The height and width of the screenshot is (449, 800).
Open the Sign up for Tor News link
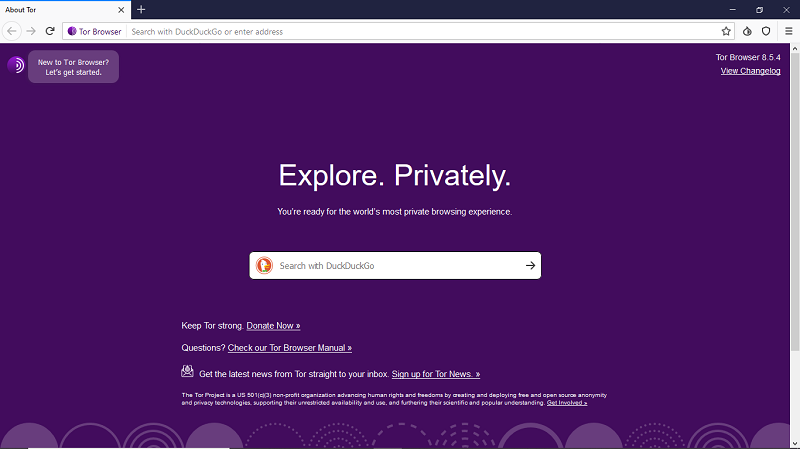point(435,374)
